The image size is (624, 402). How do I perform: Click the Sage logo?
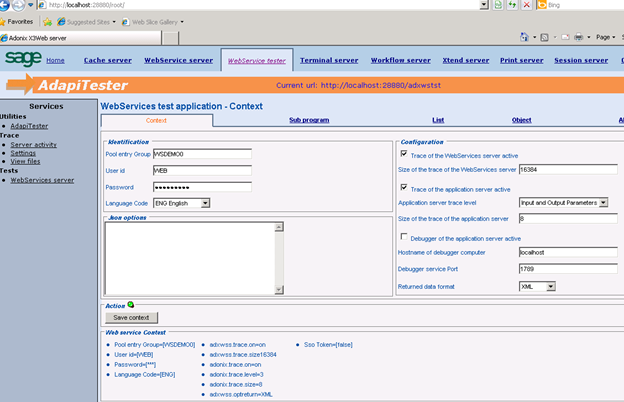click(22, 59)
